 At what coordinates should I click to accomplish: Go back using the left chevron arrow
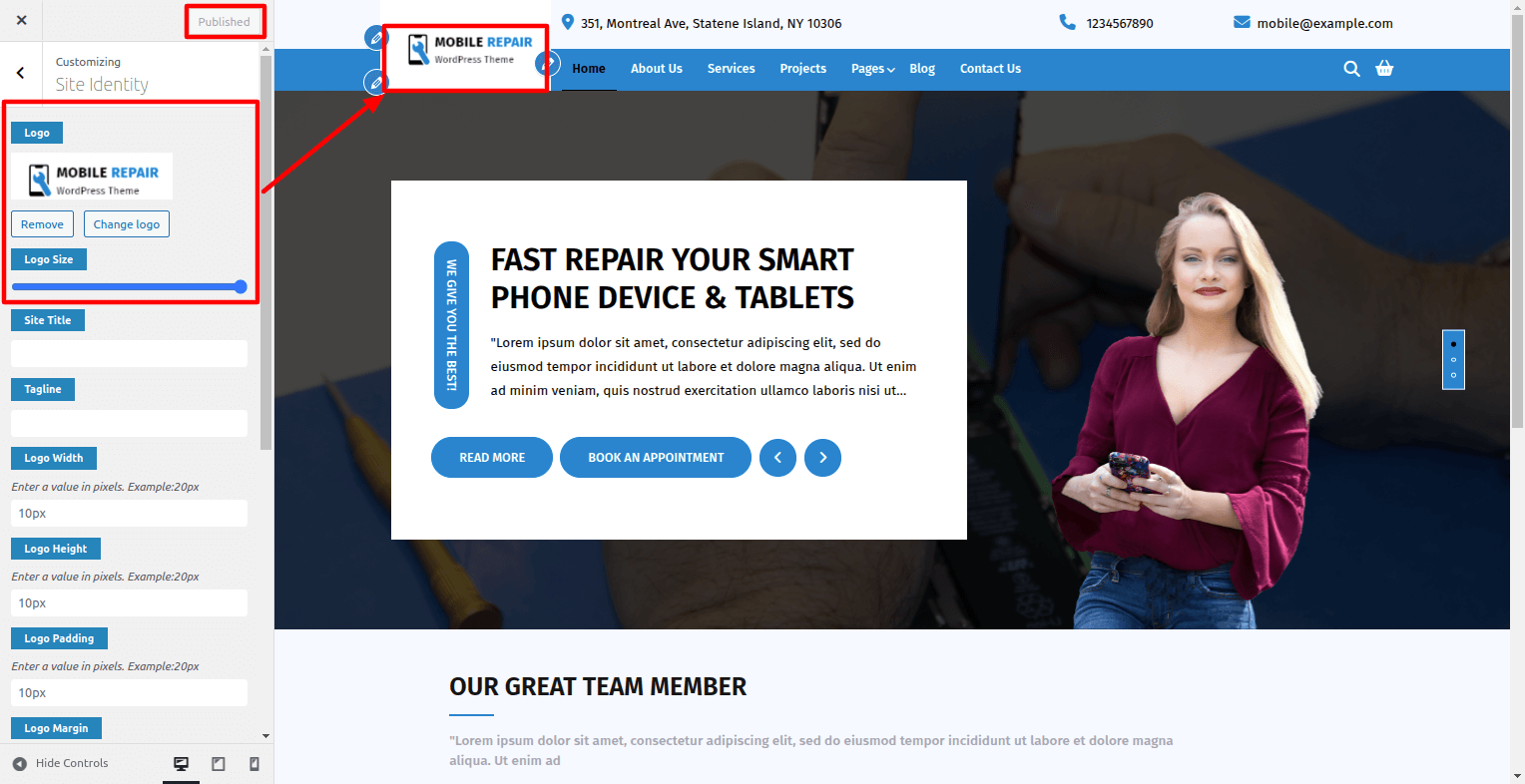pyautogui.click(x=21, y=73)
